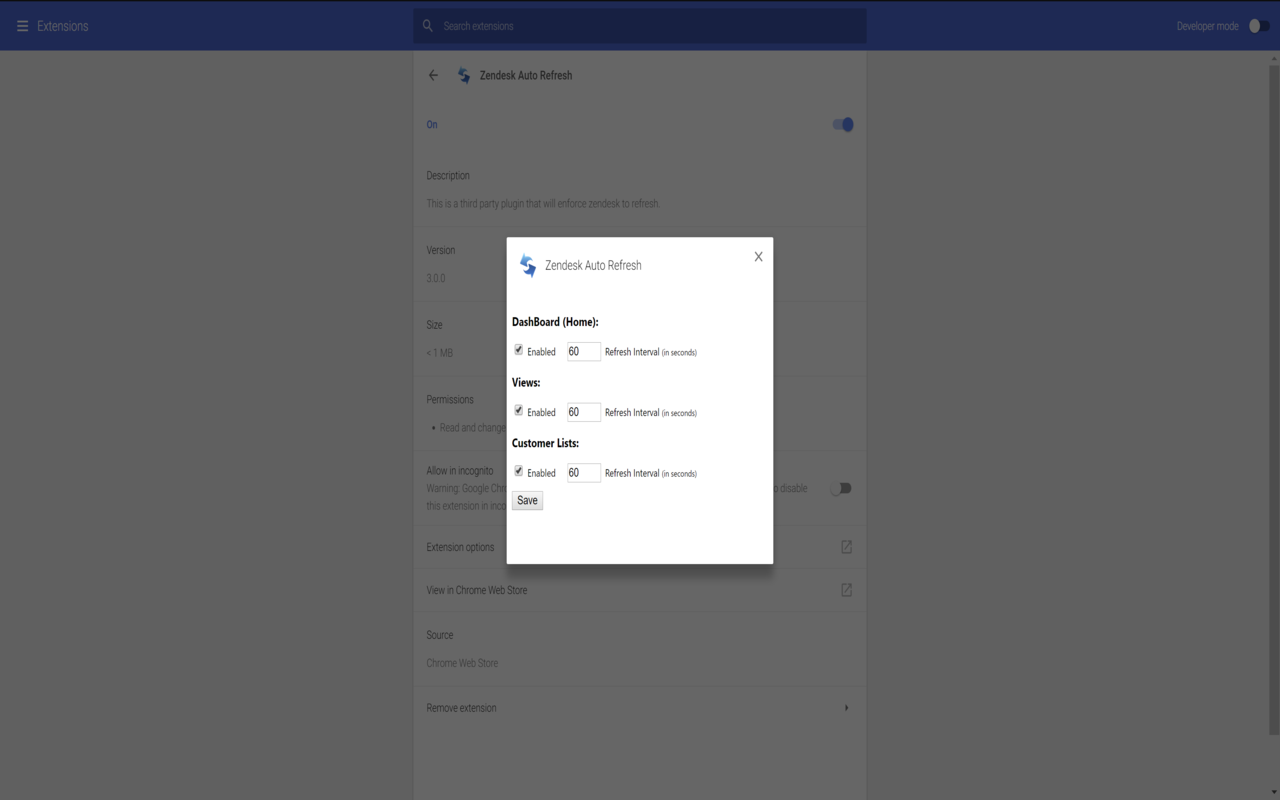This screenshot has height=800, width=1280.
Task: Go back using the arrow icon
Action: tap(433, 75)
